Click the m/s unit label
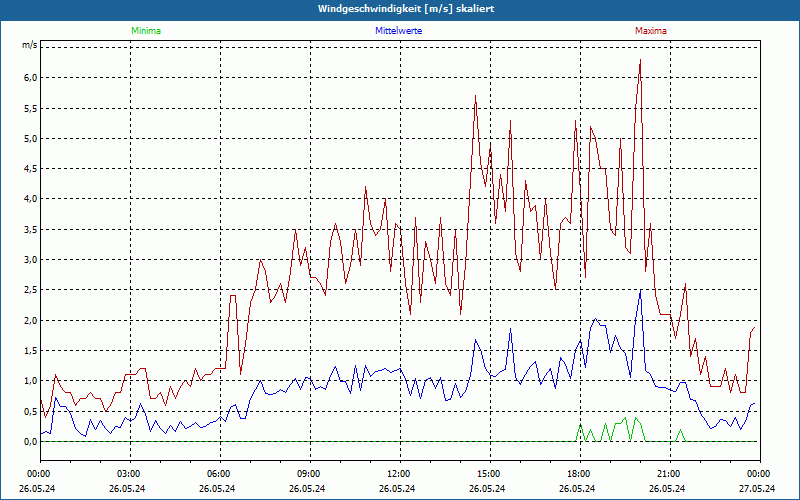Image resolution: width=800 pixels, height=500 pixels. (30, 45)
